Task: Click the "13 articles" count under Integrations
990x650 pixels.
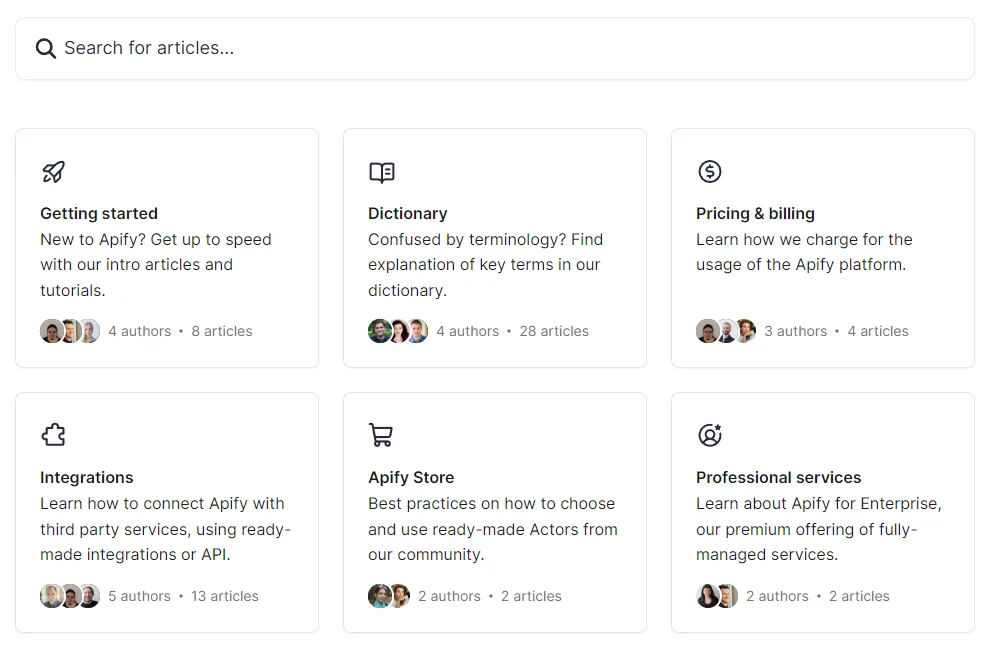Action: point(225,596)
